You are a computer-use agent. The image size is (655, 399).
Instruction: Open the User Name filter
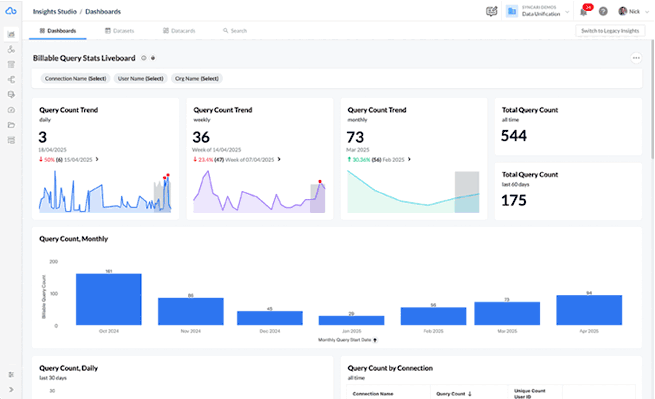140,79
